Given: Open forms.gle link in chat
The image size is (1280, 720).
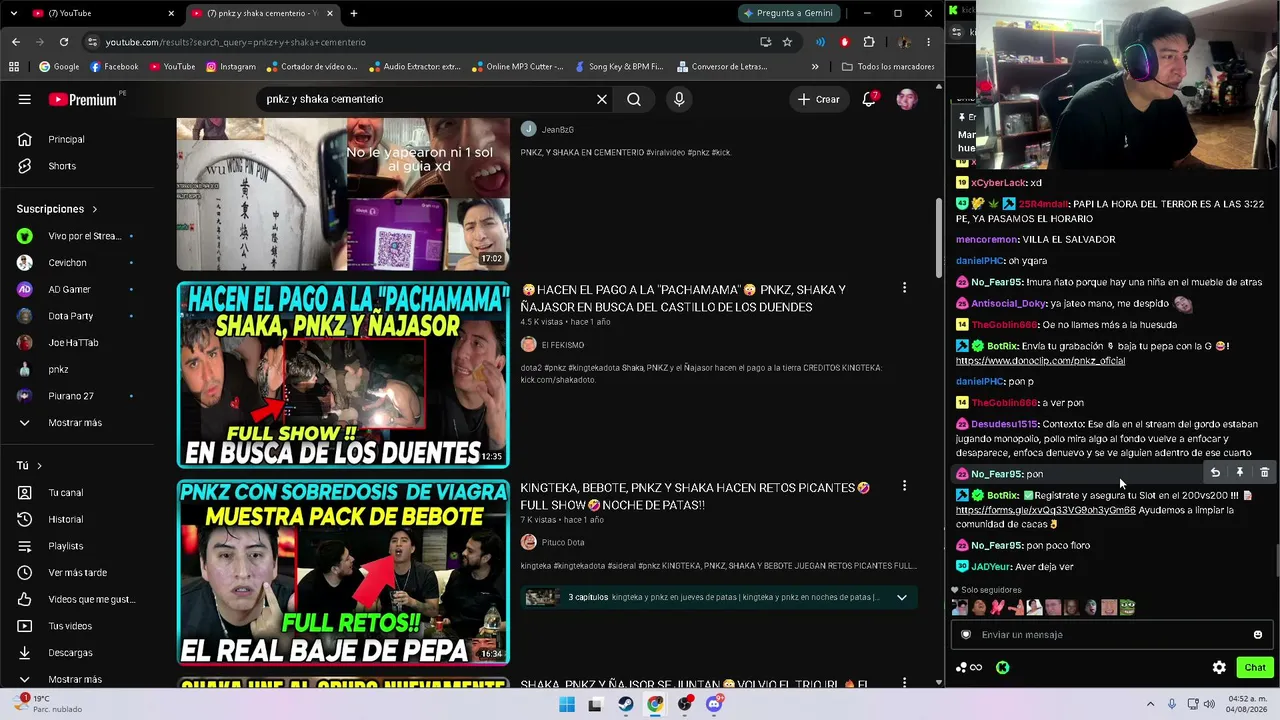Looking at the screenshot, I should coord(1046,510).
